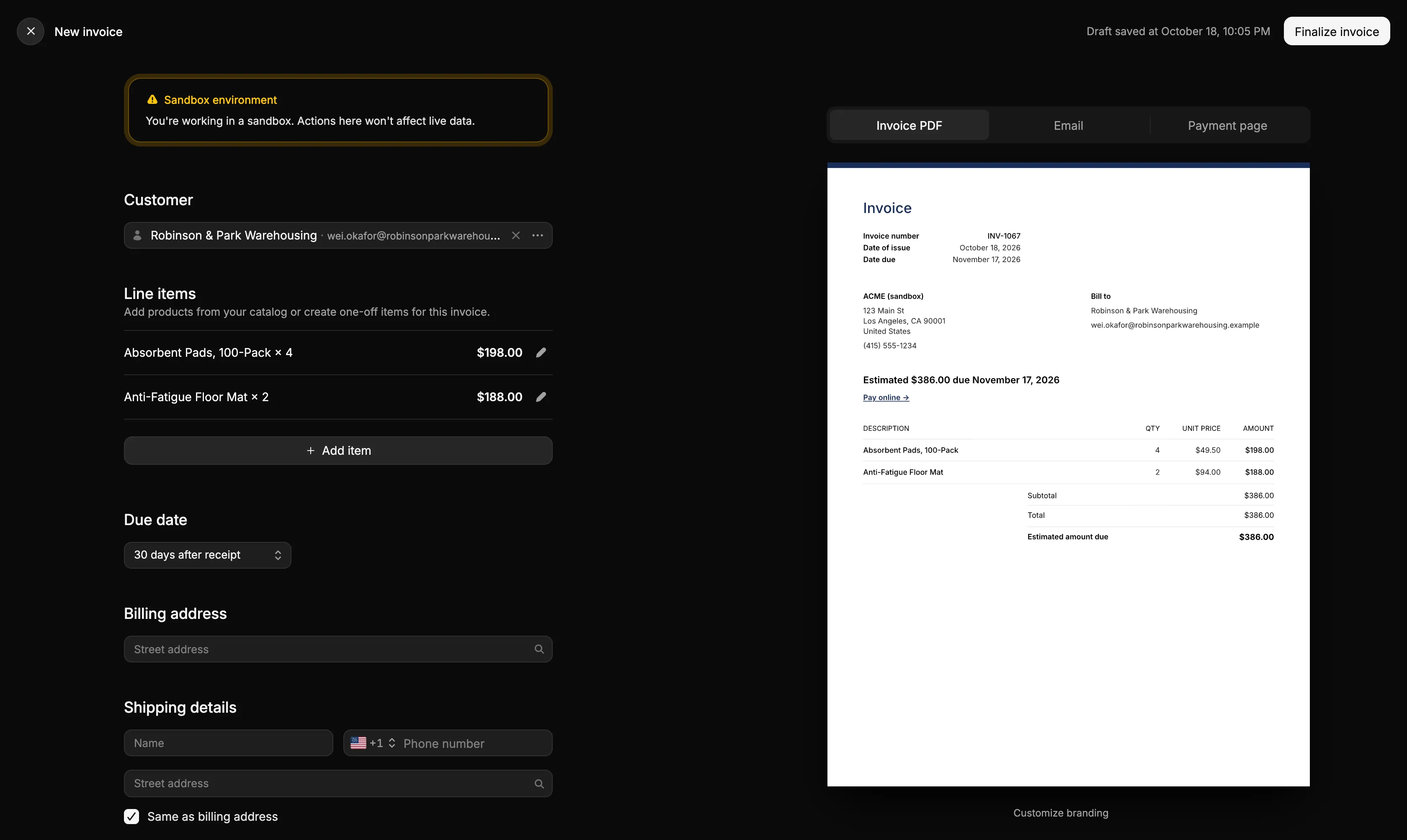This screenshot has width=1407, height=840.
Task: Click Customize branding link
Action: tap(1061, 813)
